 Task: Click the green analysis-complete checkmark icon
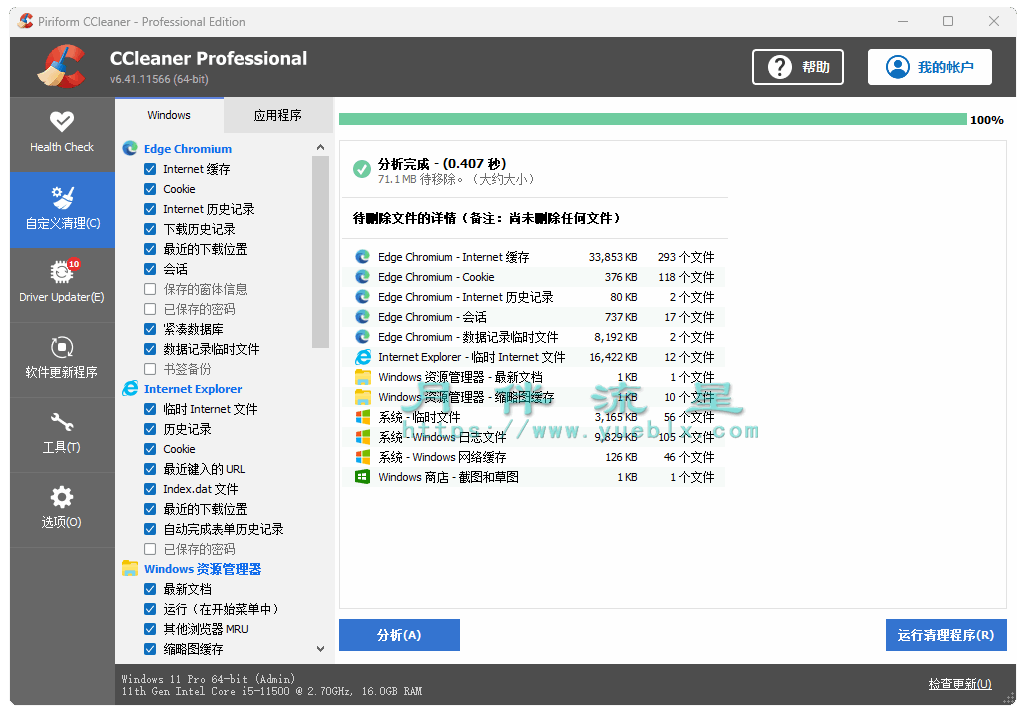[x=362, y=169]
